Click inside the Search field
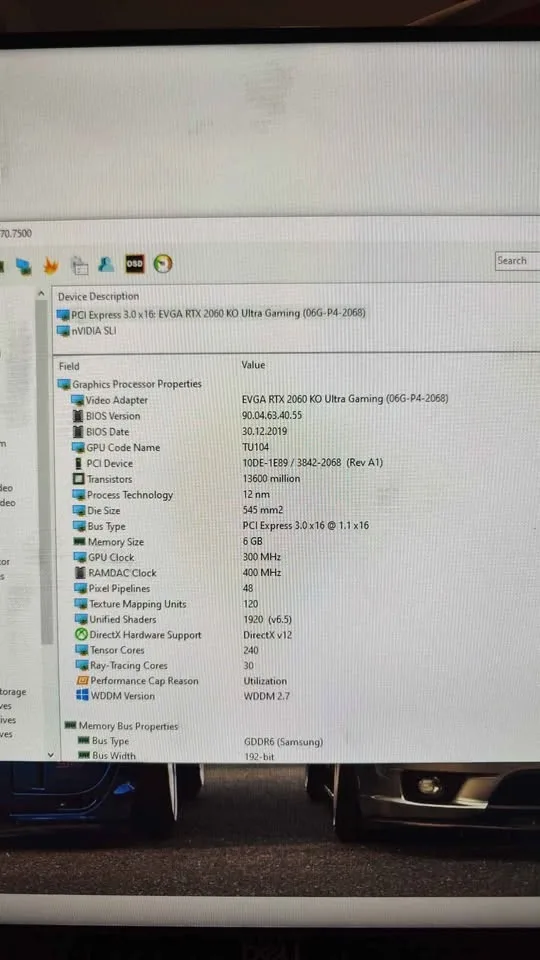The width and height of the screenshot is (540, 960). [x=517, y=261]
